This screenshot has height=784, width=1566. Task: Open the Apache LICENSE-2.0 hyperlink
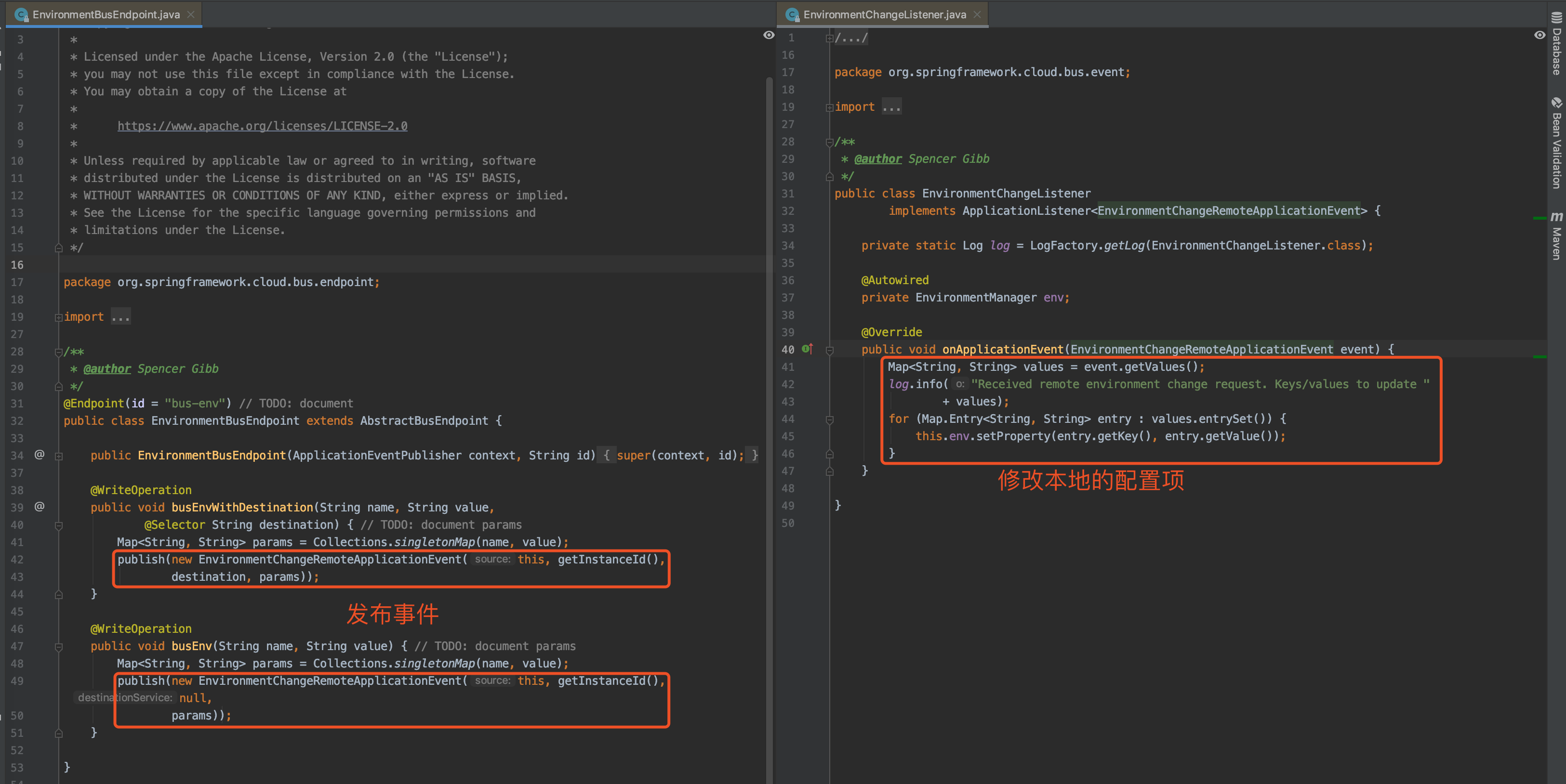point(262,126)
